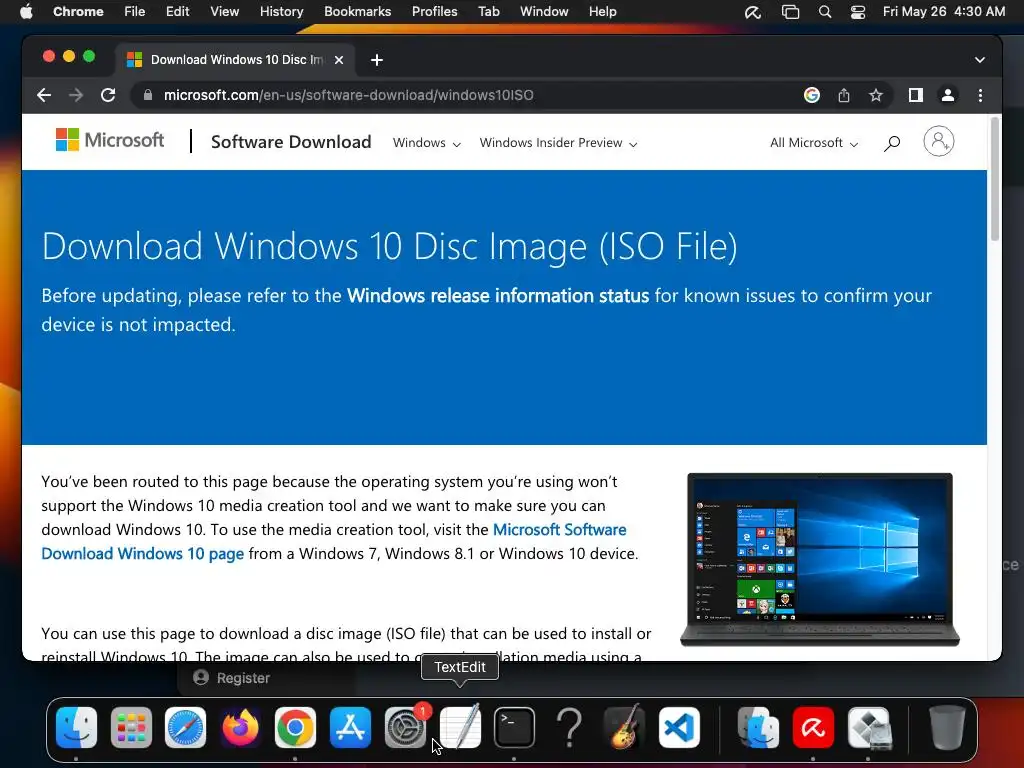Expand the All Microsoft dropdown
The image size is (1024, 768).
(x=814, y=143)
